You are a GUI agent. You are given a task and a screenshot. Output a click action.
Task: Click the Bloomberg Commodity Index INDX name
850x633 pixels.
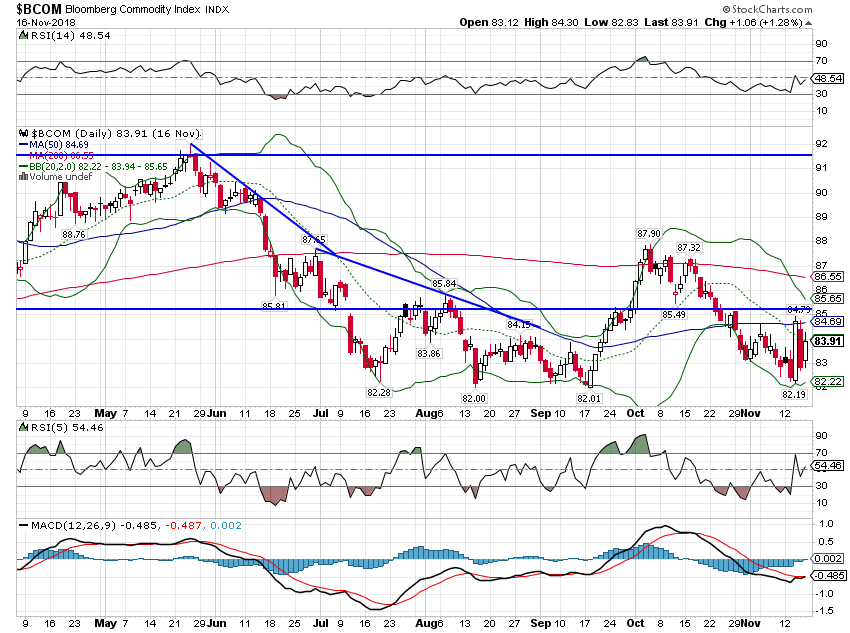tap(147, 10)
